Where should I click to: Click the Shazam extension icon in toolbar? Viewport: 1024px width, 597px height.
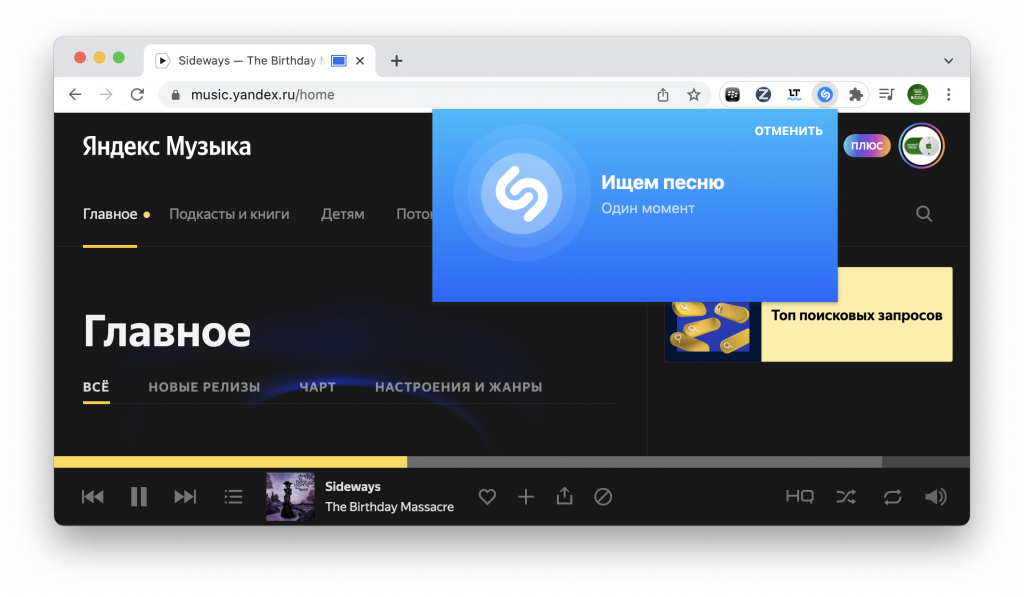pos(825,95)
